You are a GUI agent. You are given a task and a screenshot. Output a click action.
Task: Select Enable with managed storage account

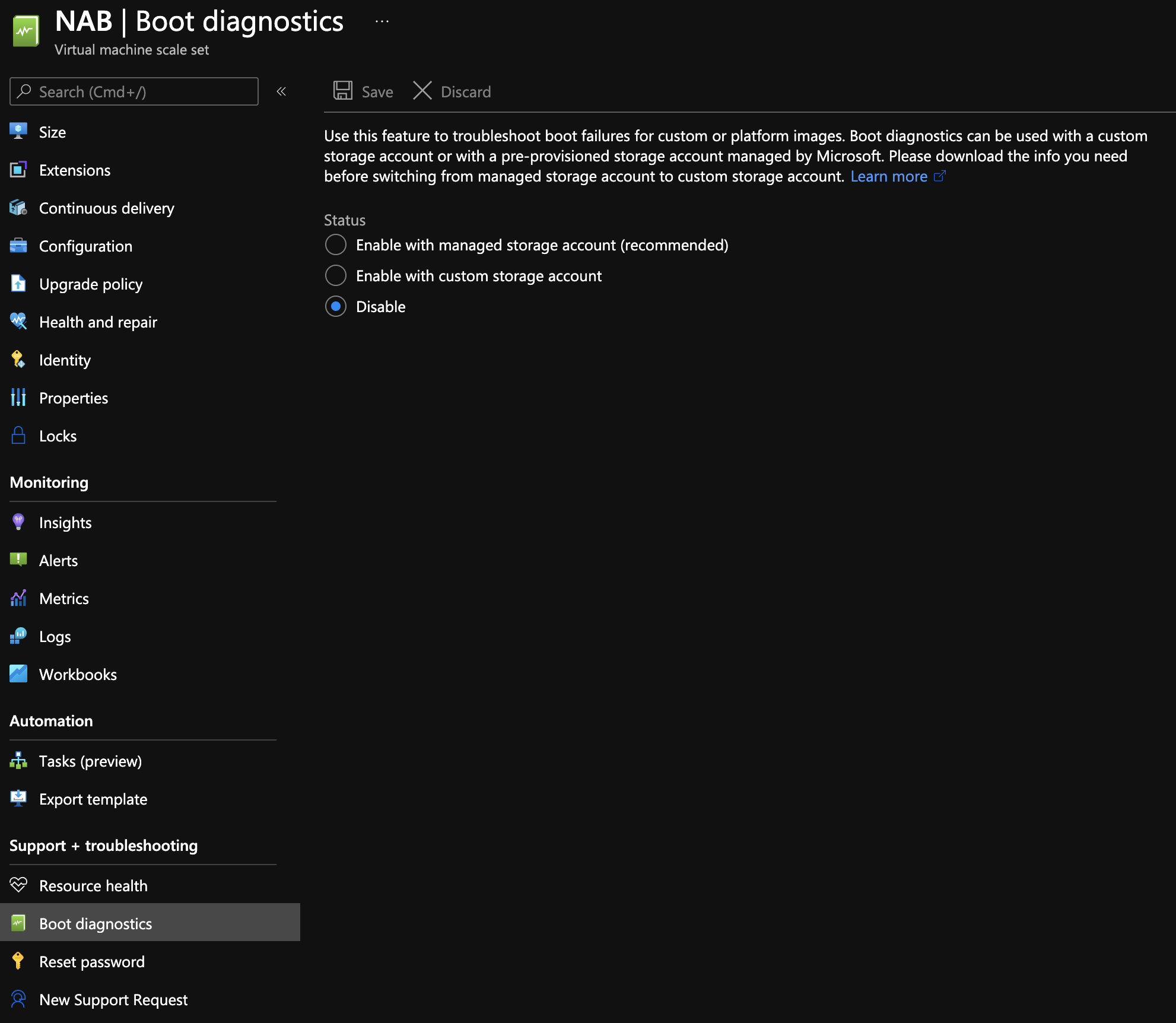[x=336, y=244]
